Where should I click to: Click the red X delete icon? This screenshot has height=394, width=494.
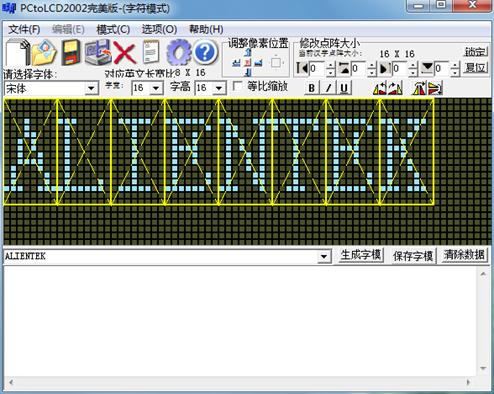pyautogui.click(x=124, y=53)
